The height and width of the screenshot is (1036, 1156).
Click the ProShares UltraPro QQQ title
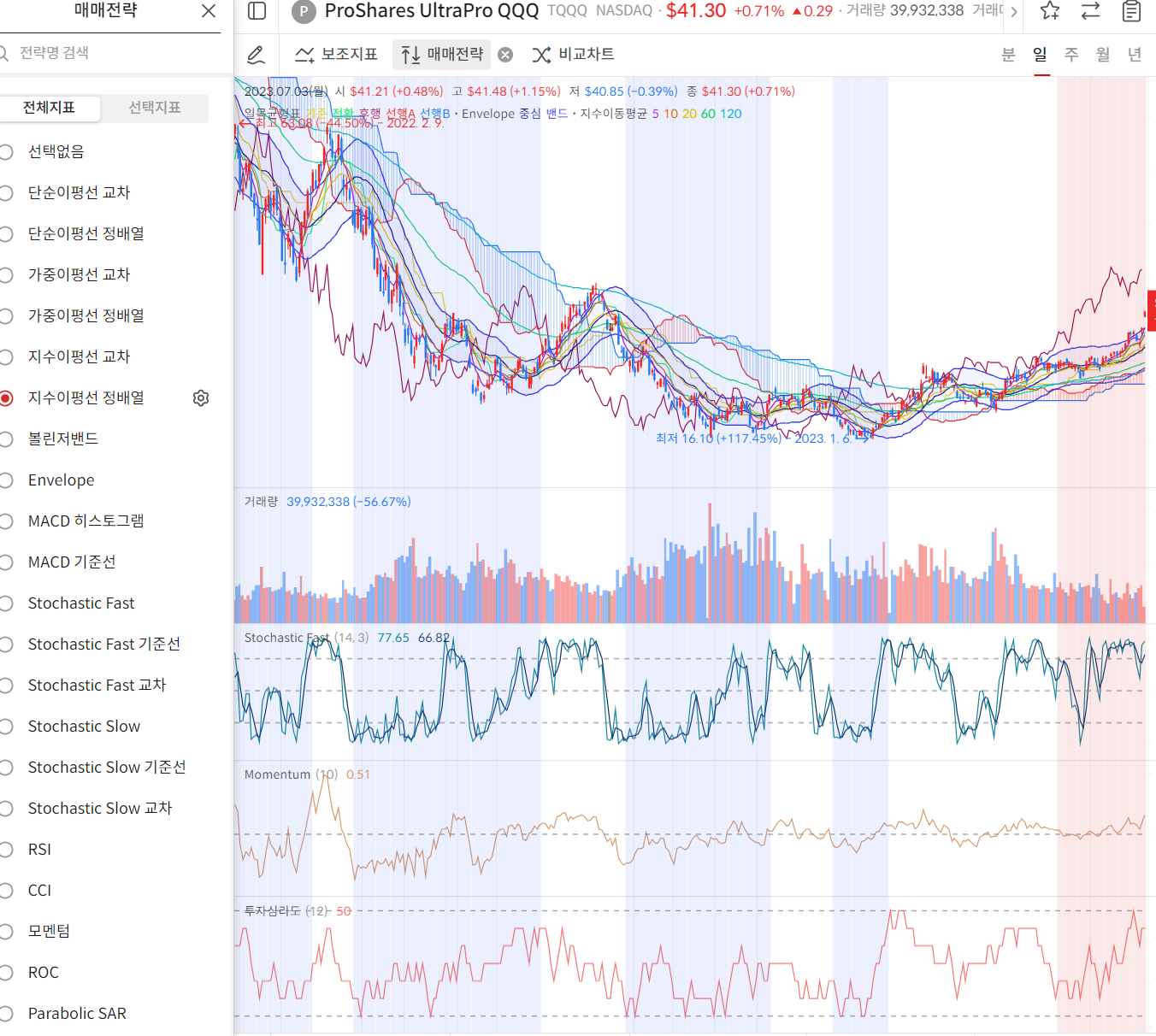tap(432, 11)
